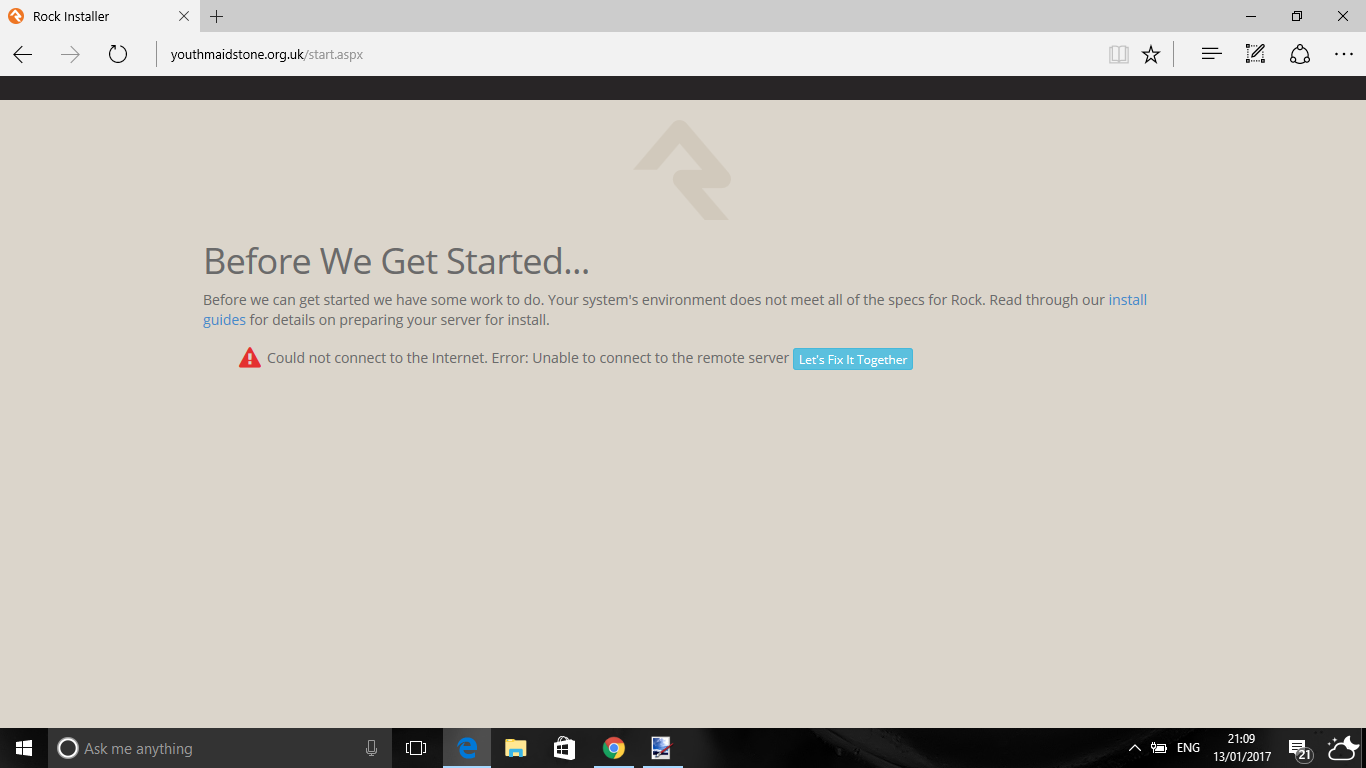Viewport: 1366px width, 768px height.
Task: Show hidden system tray icons
Action: click(1134, 748)
